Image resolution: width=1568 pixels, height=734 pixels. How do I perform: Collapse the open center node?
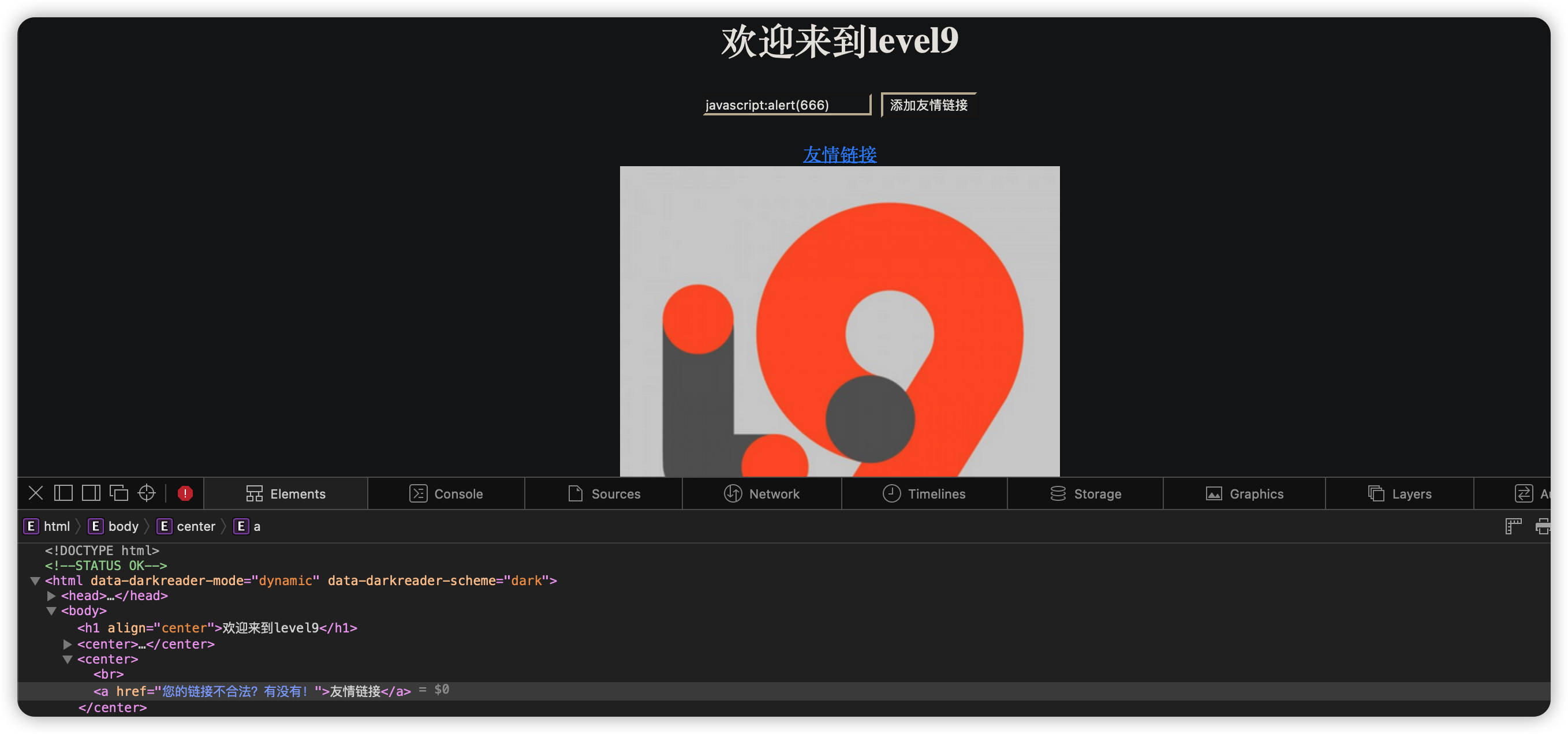point(68,660)
